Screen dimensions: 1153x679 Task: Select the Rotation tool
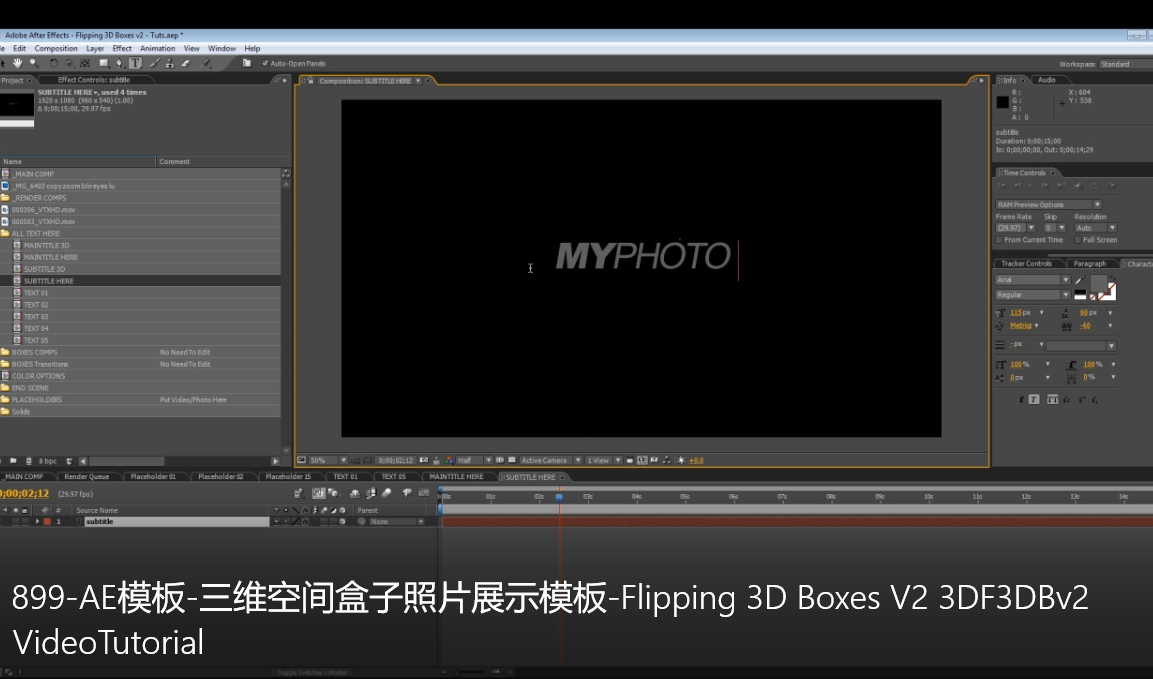pyautogui.click(x=53, y=63)
